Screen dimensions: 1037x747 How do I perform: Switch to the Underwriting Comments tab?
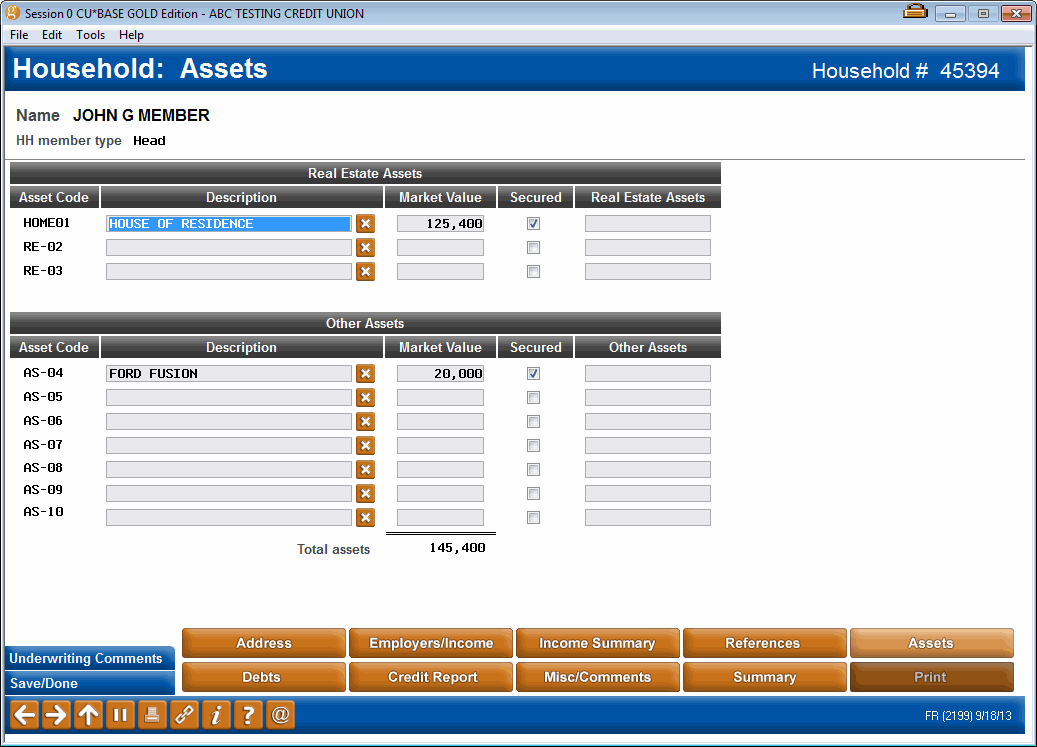[88, 658]
